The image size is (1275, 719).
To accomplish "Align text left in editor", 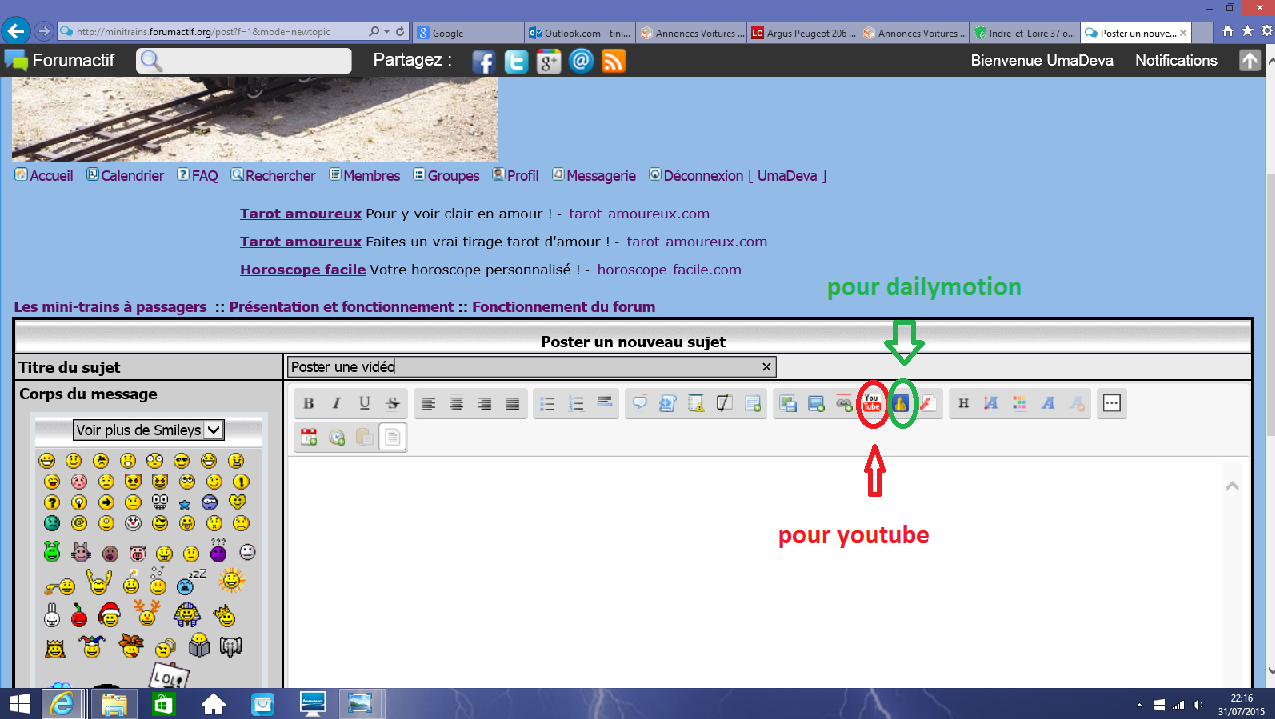I will (x=429, y=404).
